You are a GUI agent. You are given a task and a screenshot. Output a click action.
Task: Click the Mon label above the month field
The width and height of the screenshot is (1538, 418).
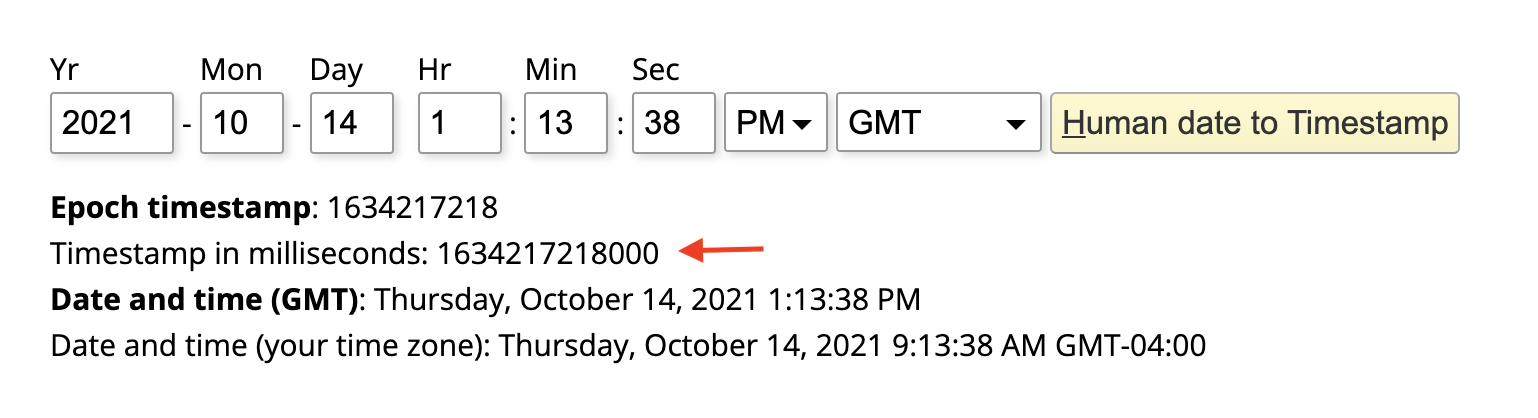pos(231,70)
